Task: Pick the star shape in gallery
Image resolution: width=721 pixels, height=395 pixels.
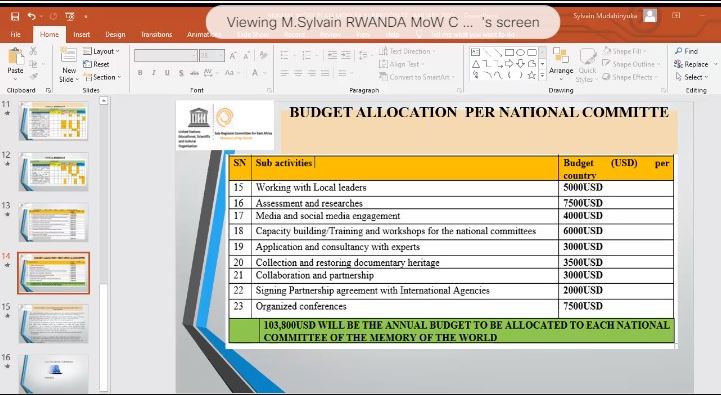Action: pos(531,75)
